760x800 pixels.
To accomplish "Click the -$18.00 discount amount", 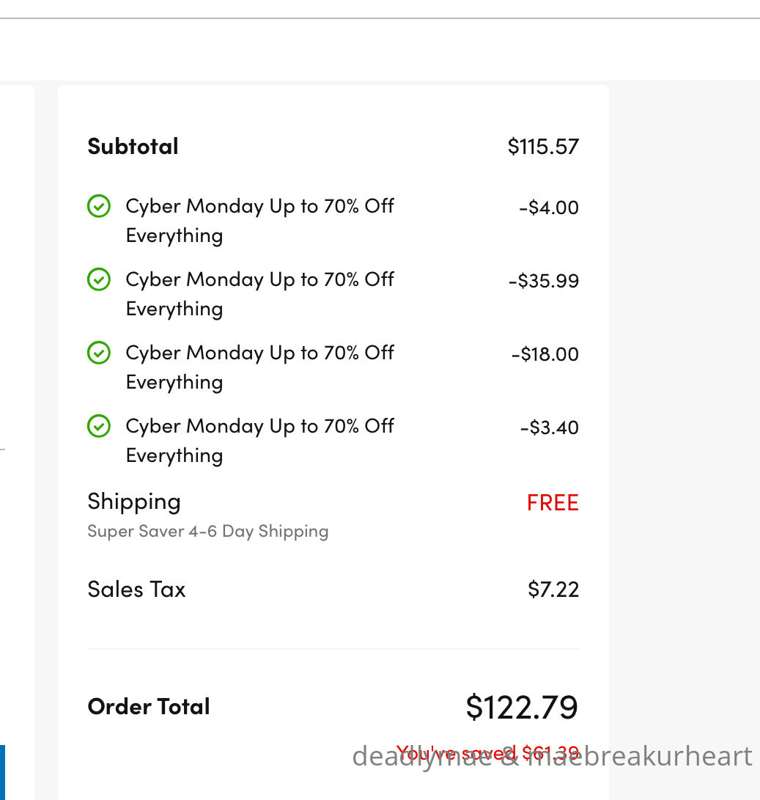I will (x=545, y=354).
